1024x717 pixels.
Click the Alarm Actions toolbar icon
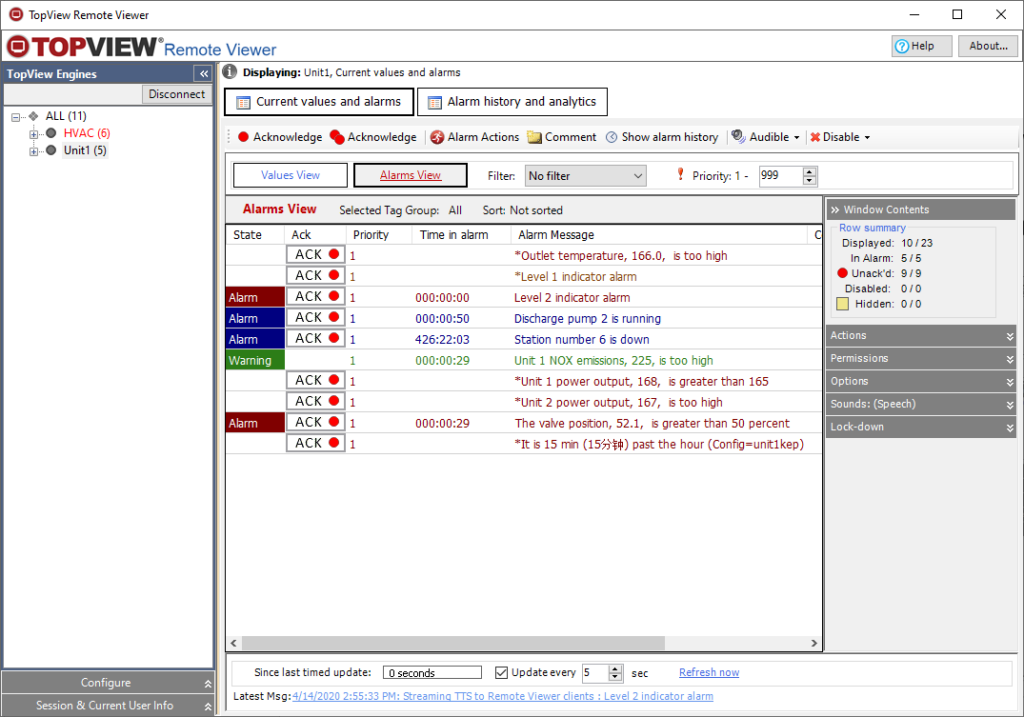coord(437,137)
